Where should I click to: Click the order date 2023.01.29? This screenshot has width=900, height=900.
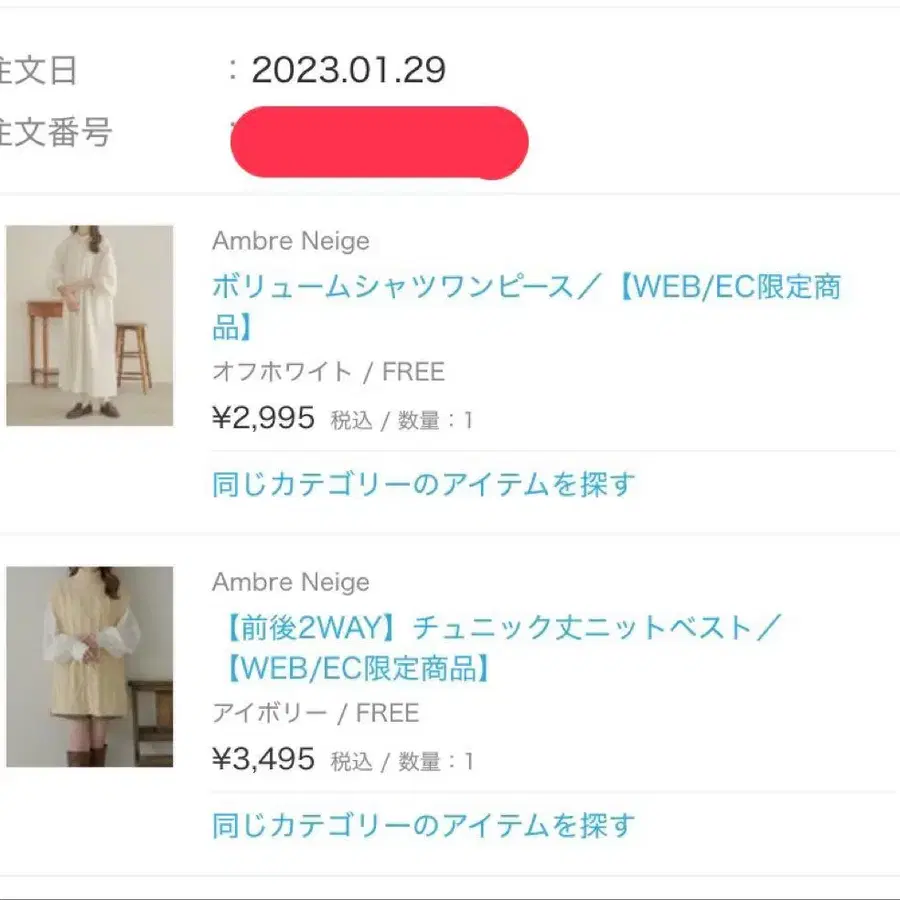click(x=348, y=70)
